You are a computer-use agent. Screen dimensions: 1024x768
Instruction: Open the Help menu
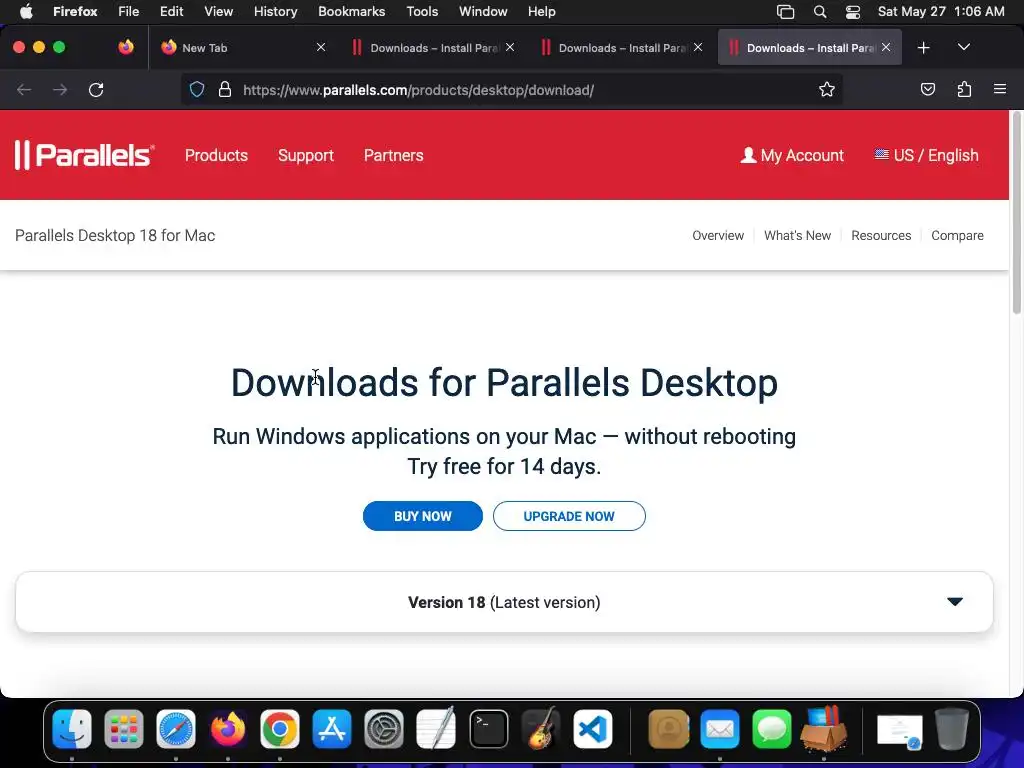tap(541, 11)
